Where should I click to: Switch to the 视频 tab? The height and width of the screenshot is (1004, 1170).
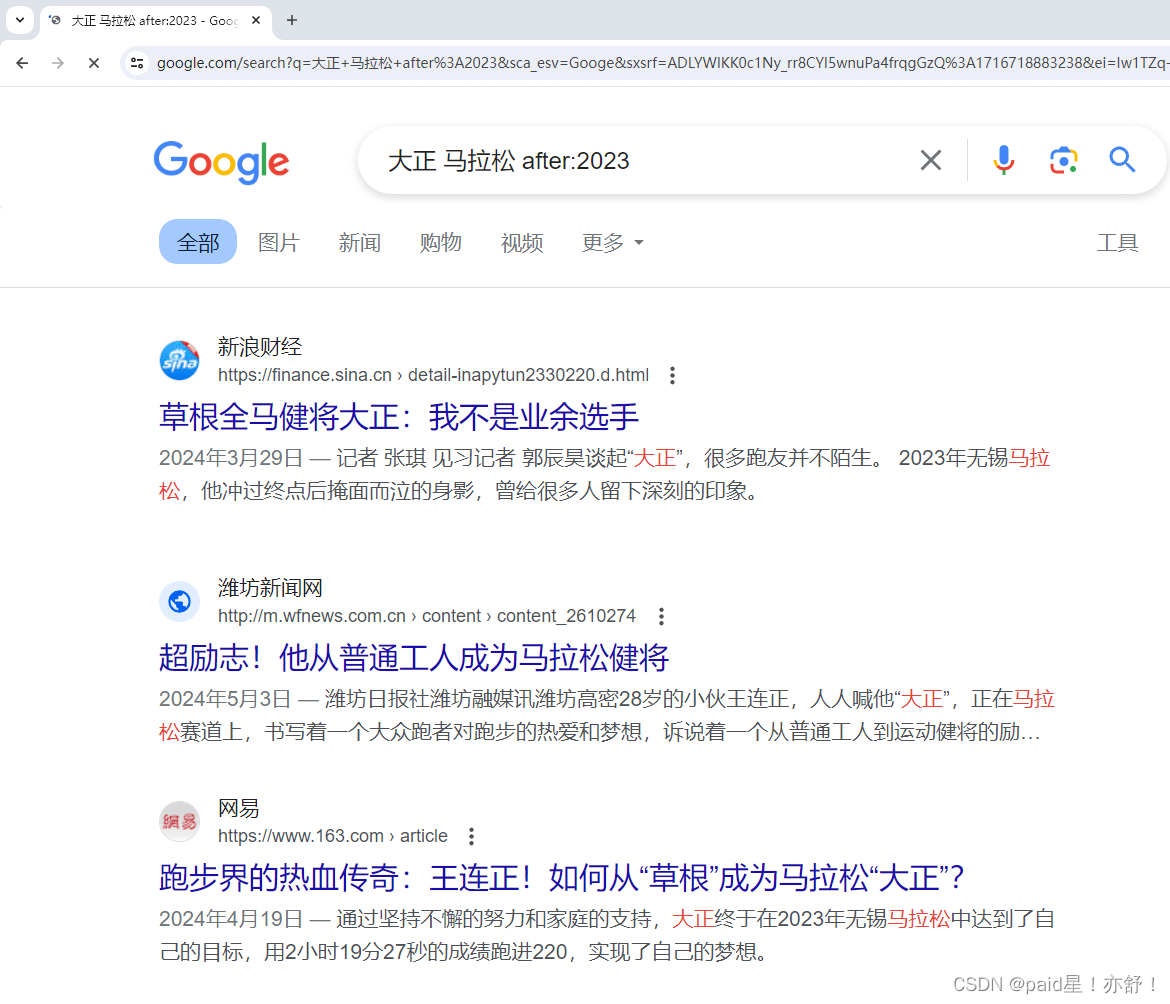click(x=522, y=242)
